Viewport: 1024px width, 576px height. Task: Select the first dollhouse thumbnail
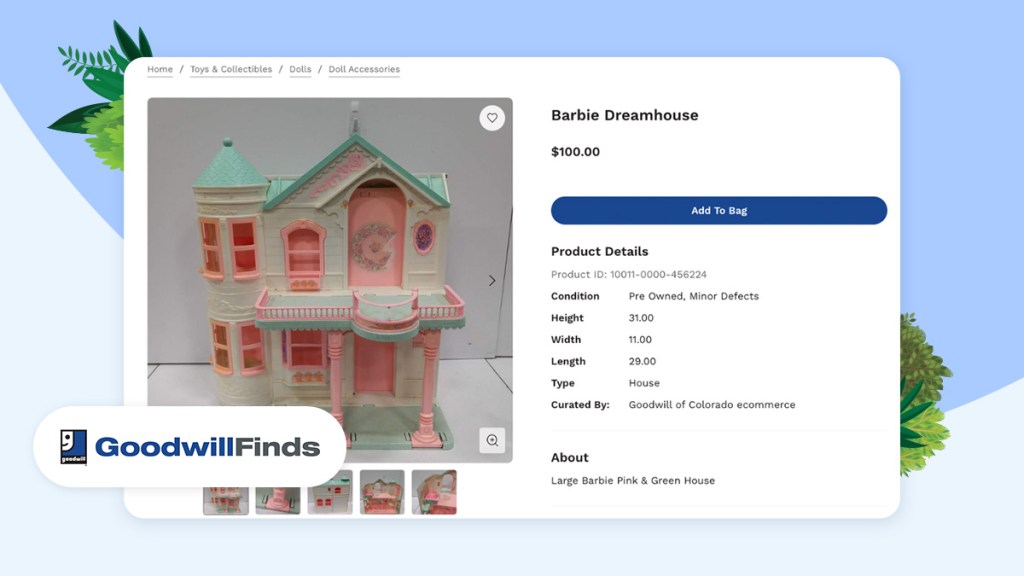click(226, 500)
